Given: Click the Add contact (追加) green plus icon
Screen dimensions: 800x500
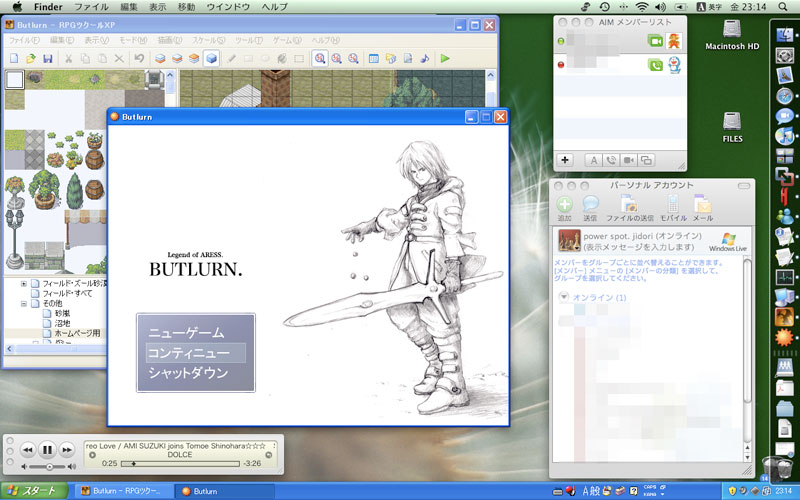Looking at the screenshot, I should (564, 205).
